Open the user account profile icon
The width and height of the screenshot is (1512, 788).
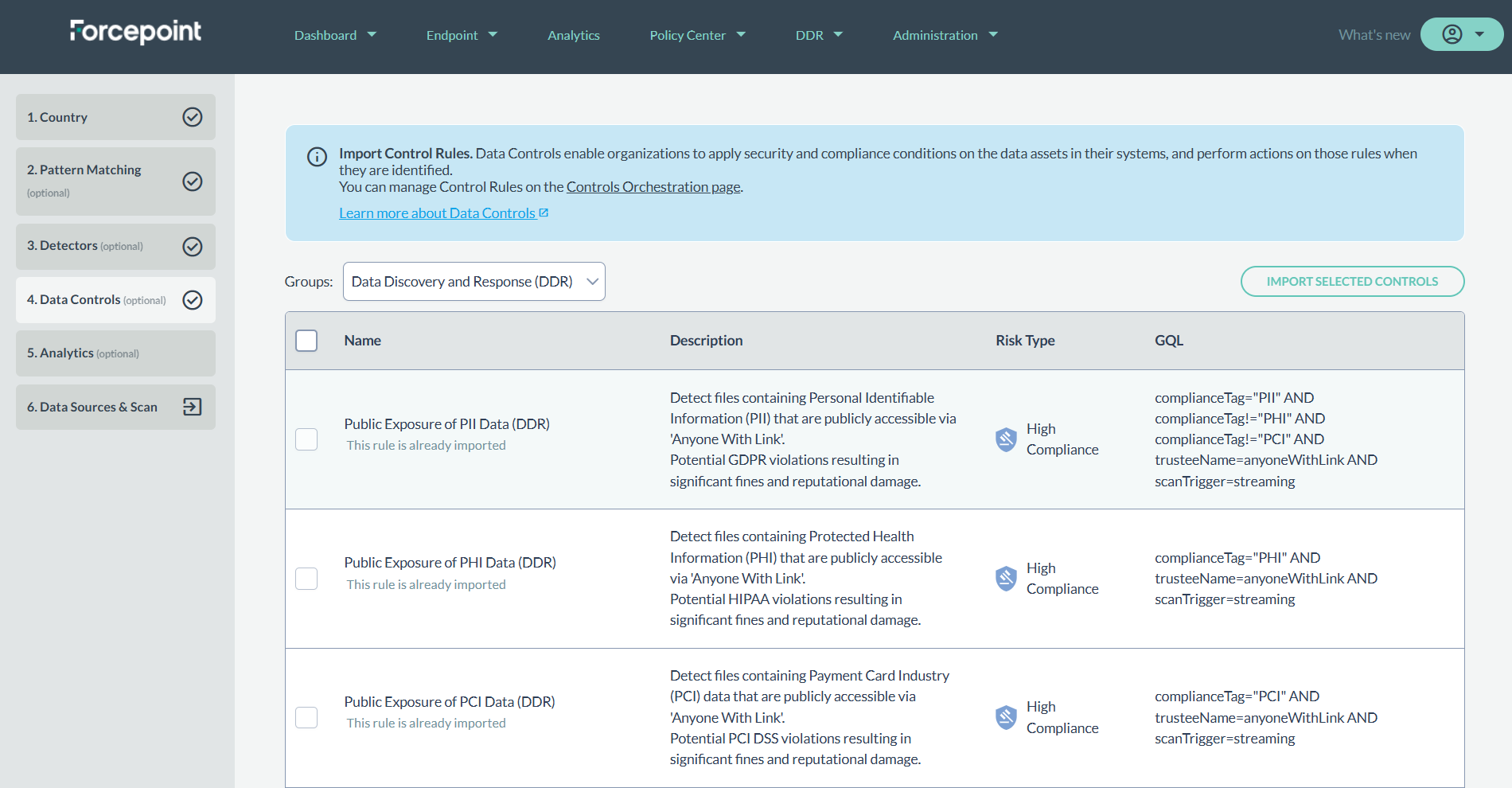click(x=1452, y=34)
